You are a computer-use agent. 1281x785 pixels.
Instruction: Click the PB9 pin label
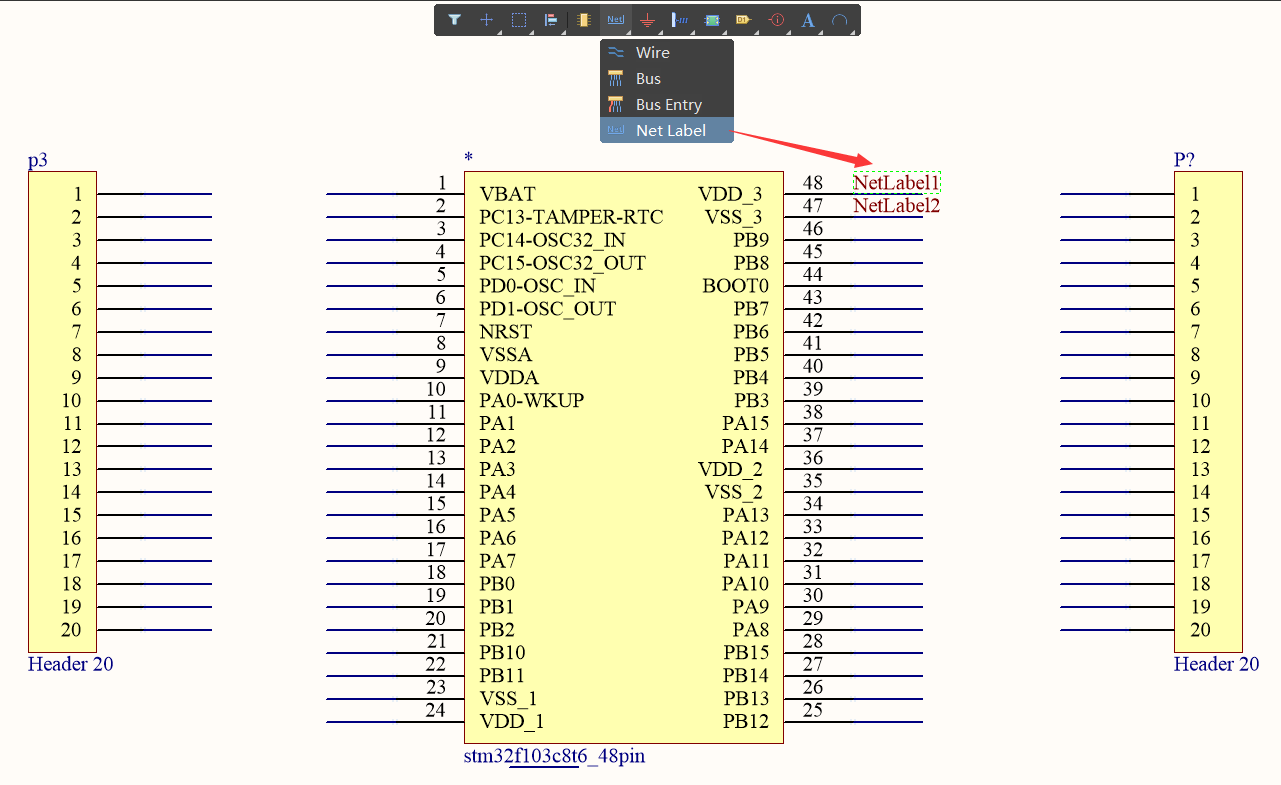point(751,240)
